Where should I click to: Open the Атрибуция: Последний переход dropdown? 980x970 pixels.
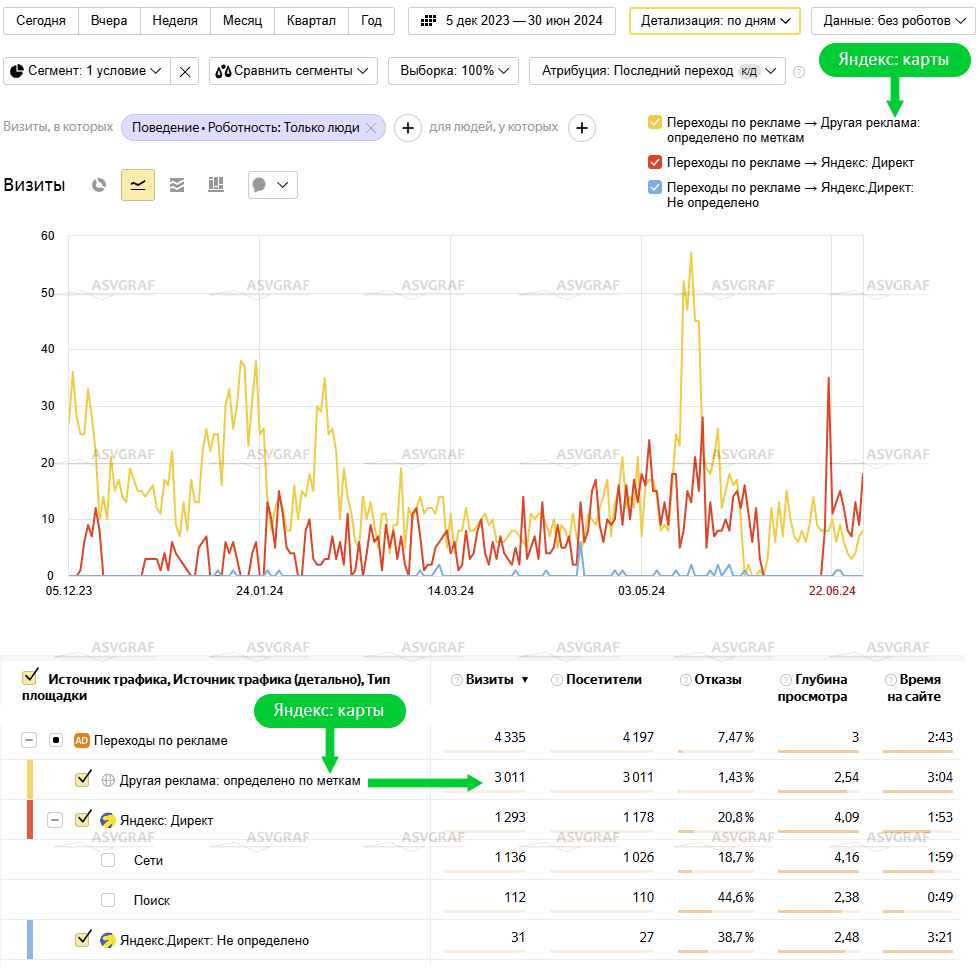coord(658,71)
